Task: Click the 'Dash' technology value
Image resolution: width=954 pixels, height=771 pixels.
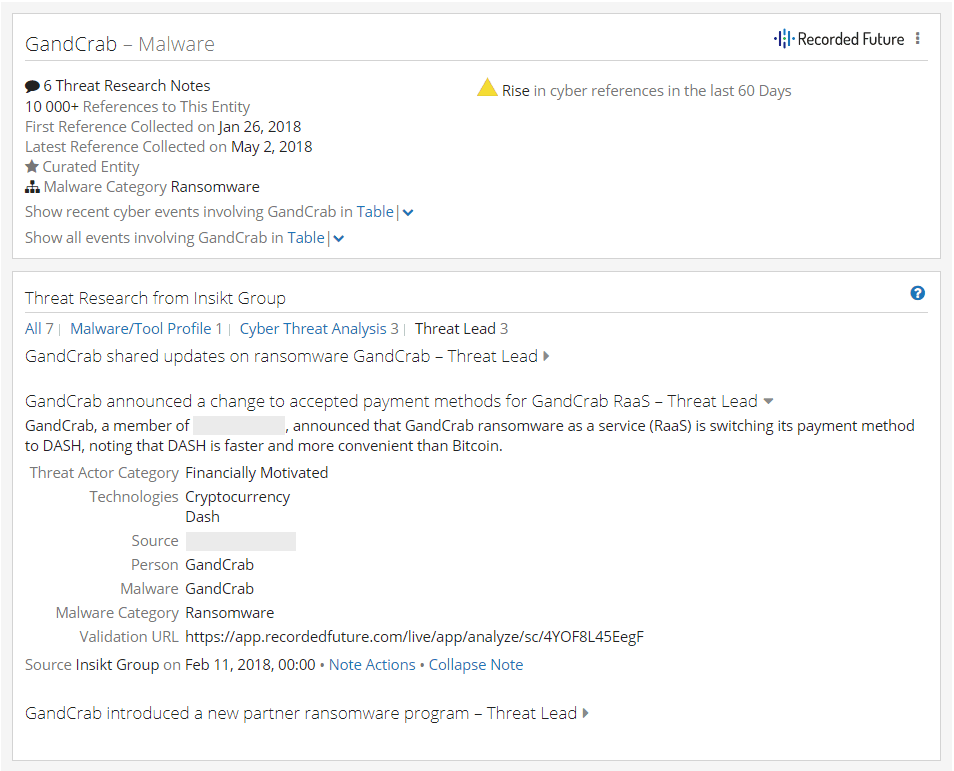Action: coord(203,517)
